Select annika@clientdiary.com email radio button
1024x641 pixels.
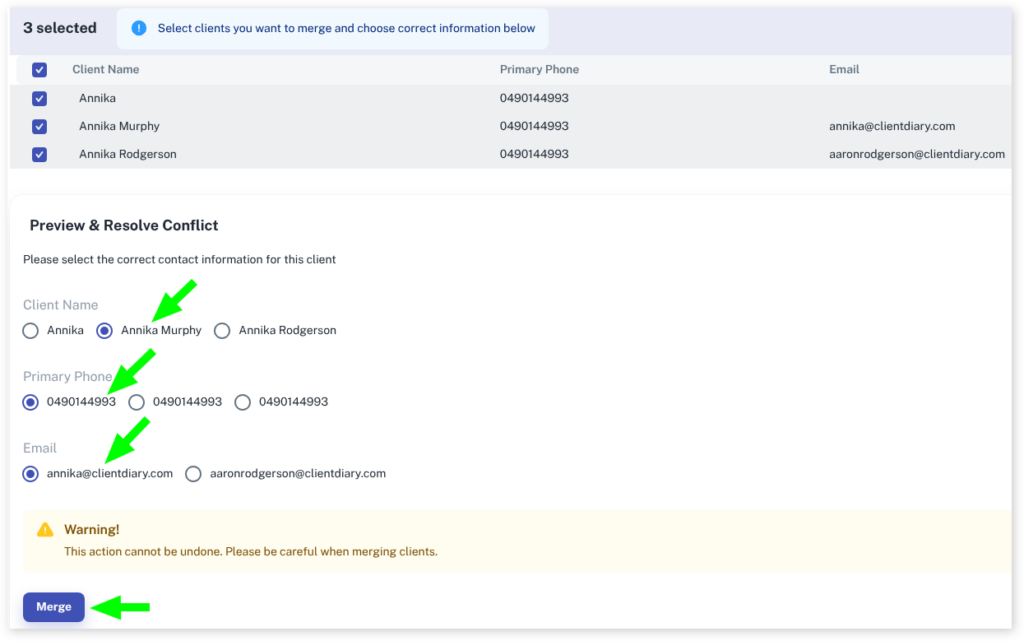[31, 474]
